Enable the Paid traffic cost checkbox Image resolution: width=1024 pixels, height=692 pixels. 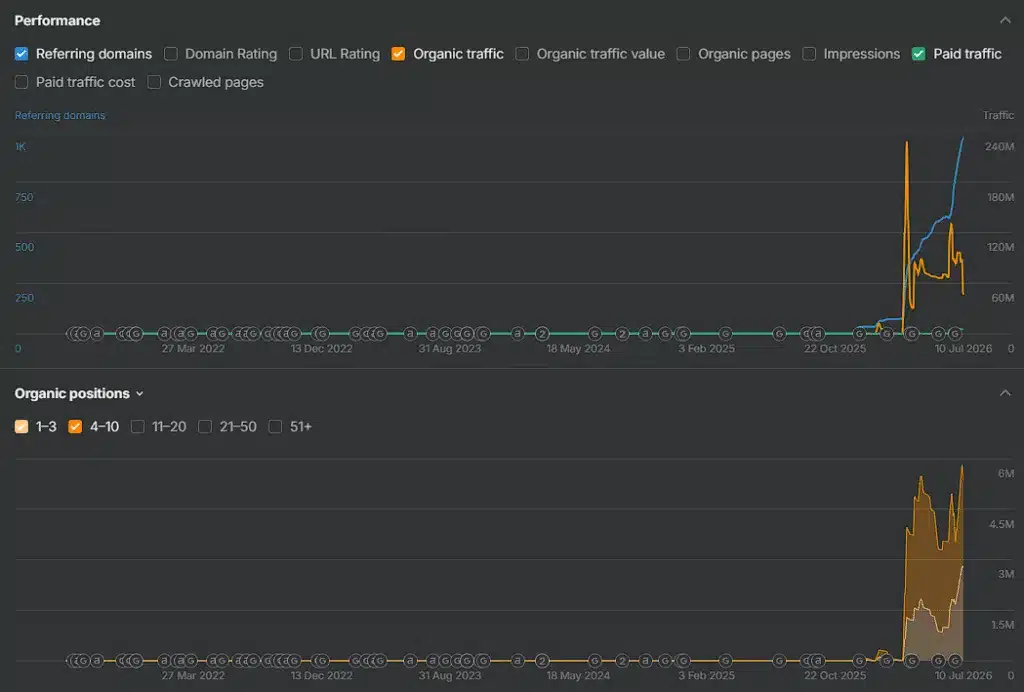[22, 82]
